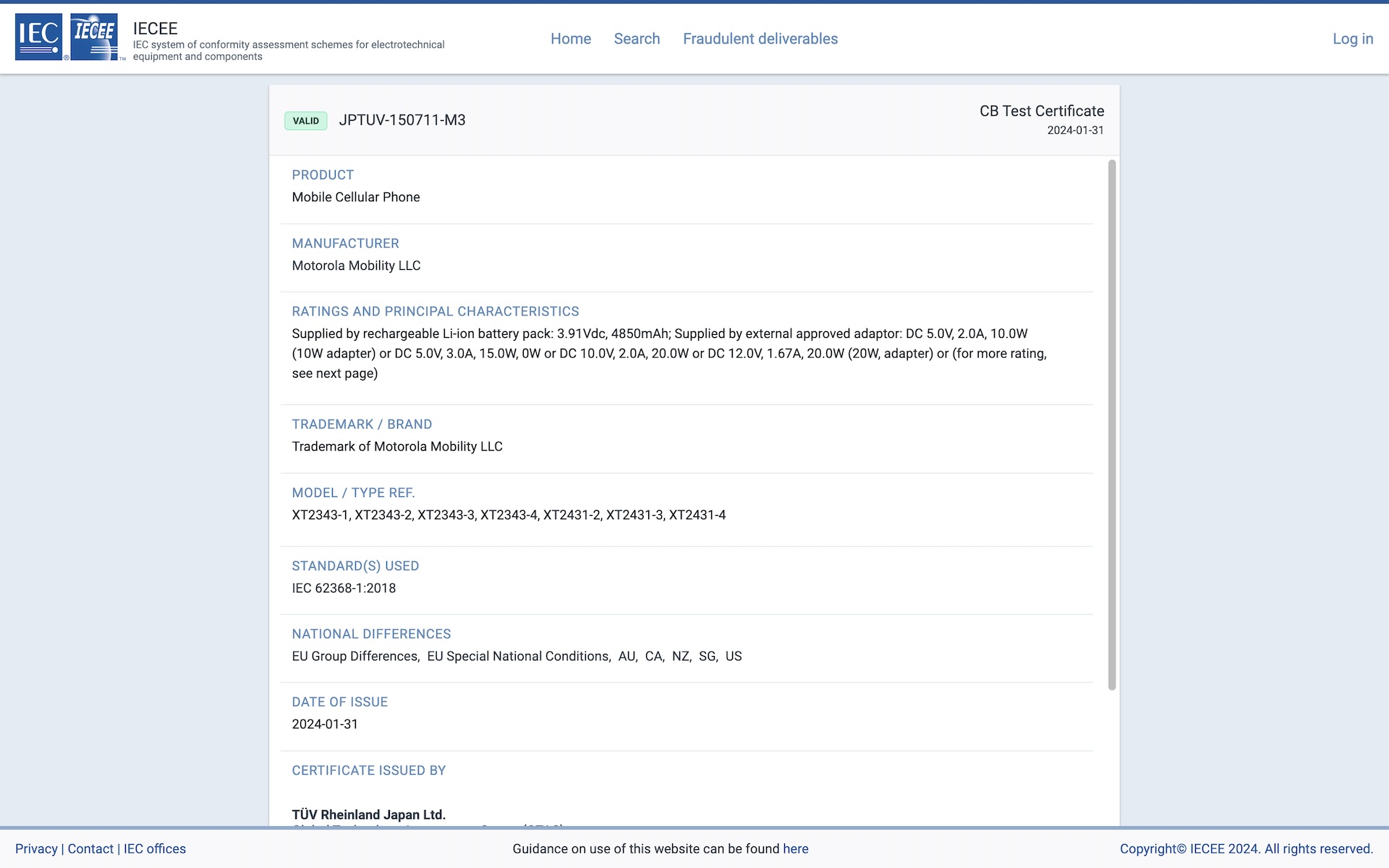Open the Contact footer link
The height and width of the screenshot is (868, 1389).
point(90,848)
